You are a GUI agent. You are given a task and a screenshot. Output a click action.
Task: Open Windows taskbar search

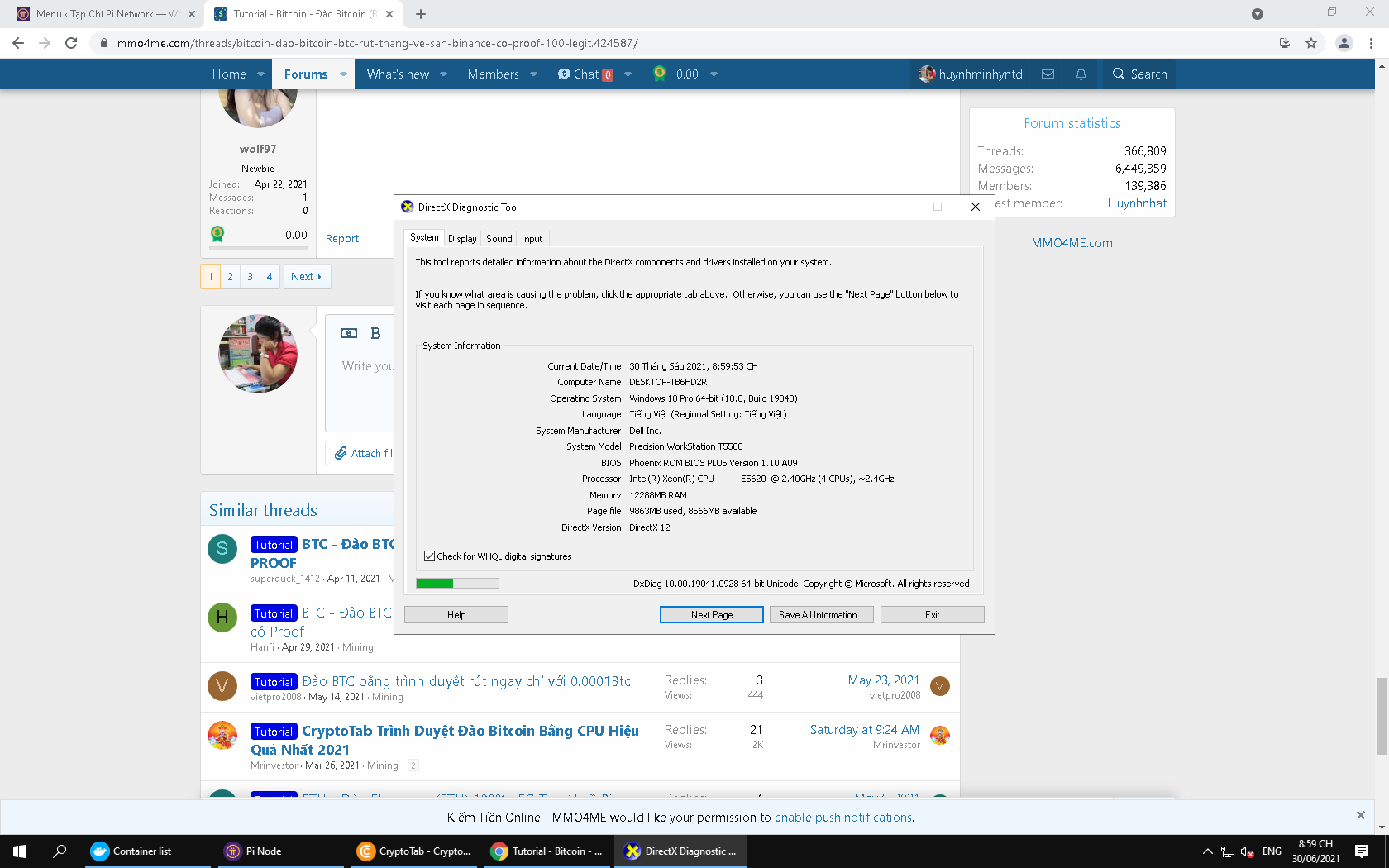pyautogui.click(x=60, y=851)
